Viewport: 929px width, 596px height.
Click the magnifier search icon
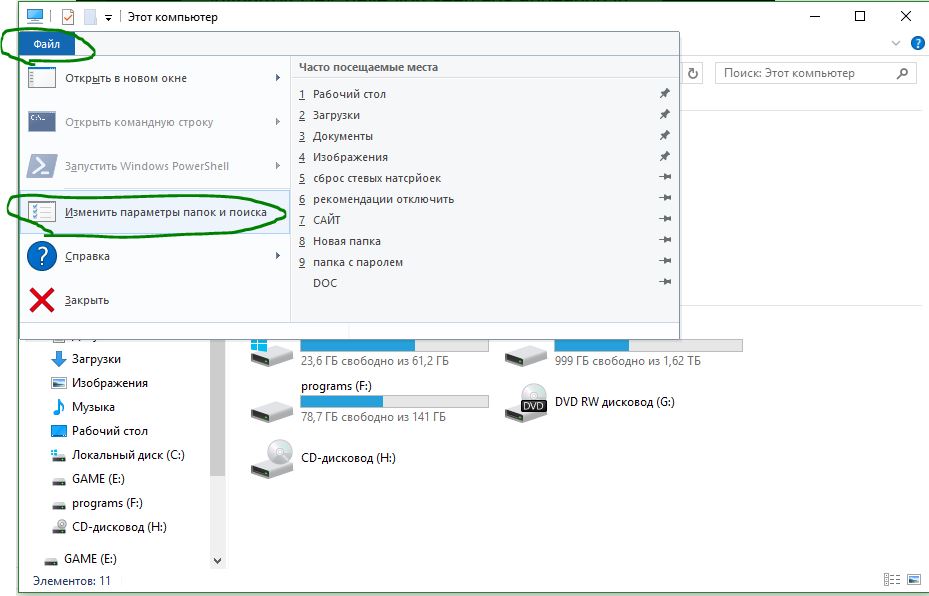pos(902,73)
